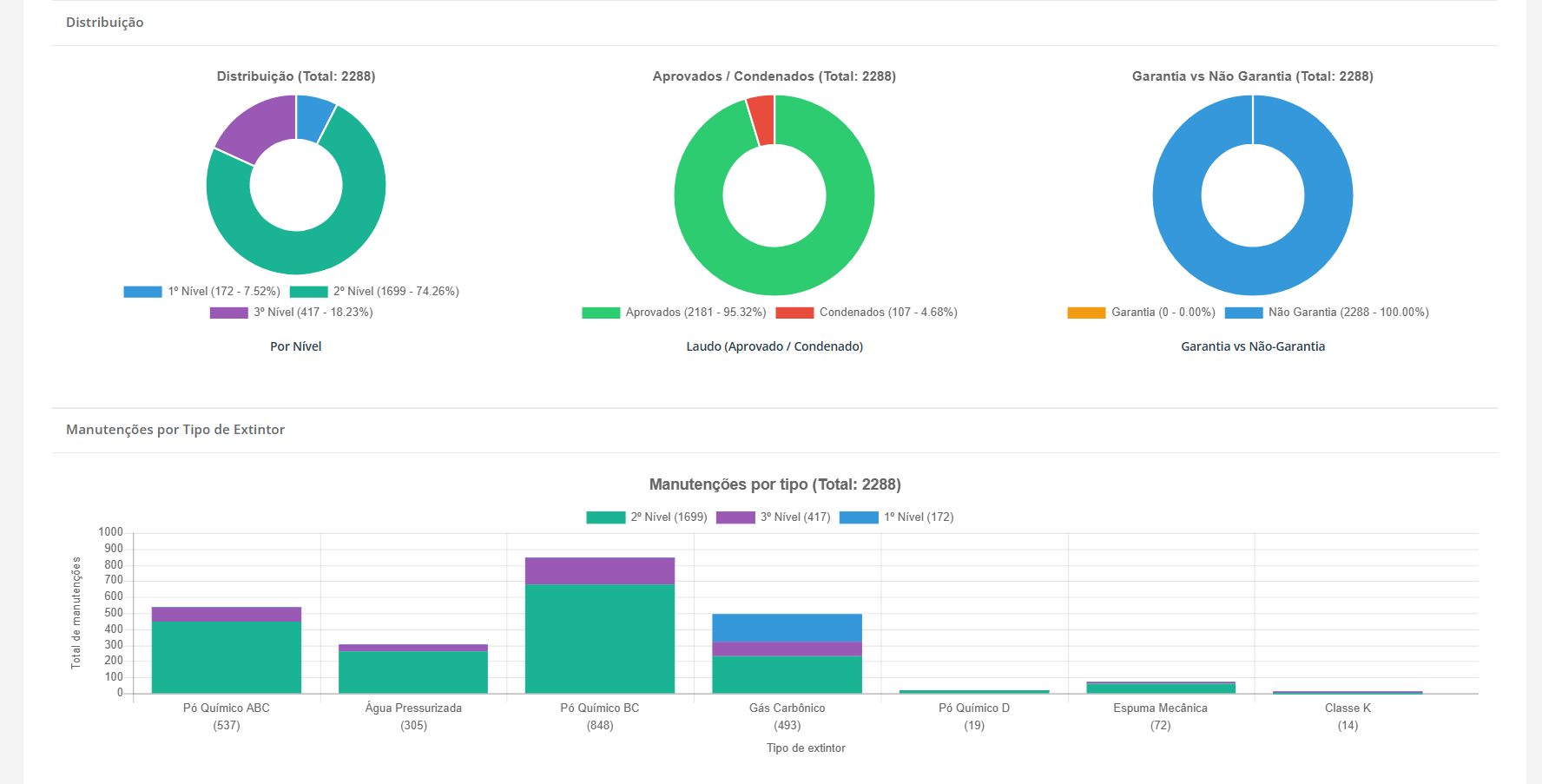Click the Espuma Mecânica (72) axis label
Viewport: 1542px width, 784px height.
(1161, 717)
